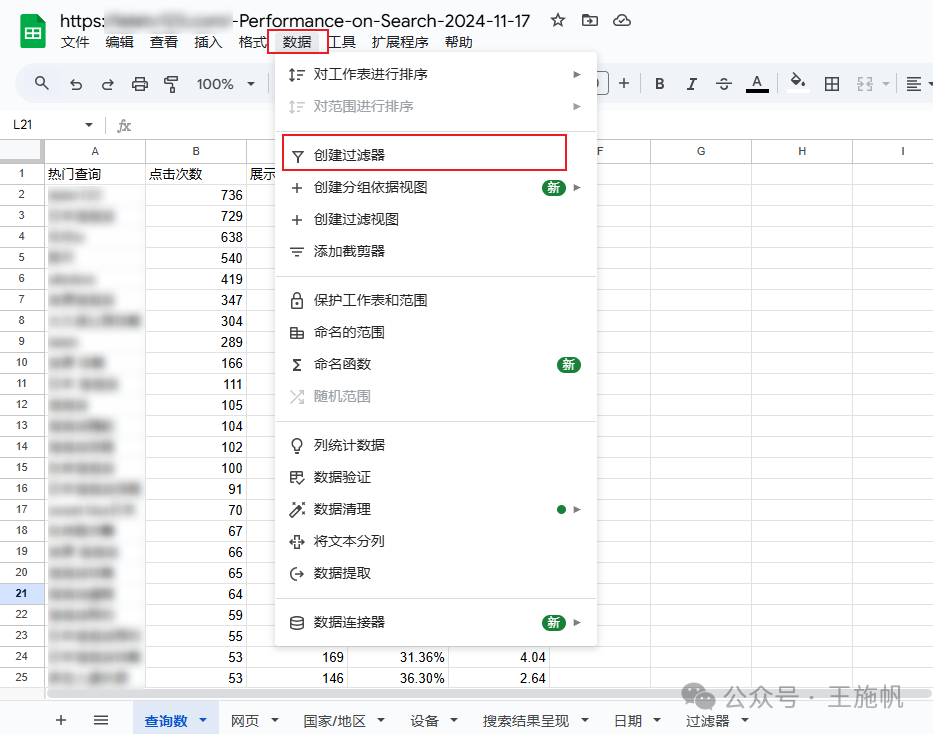The height and width of the screenshot is (734, 933).
Task: Select column G header
Action: (x=701, y=151)
